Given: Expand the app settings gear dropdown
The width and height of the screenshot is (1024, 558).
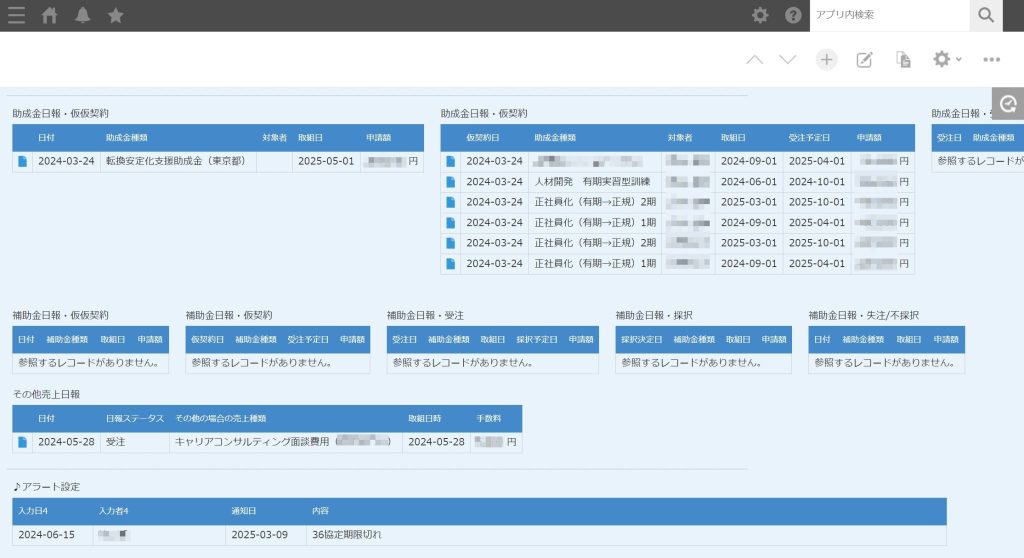Looking at the screenshot, I should 946,60.
